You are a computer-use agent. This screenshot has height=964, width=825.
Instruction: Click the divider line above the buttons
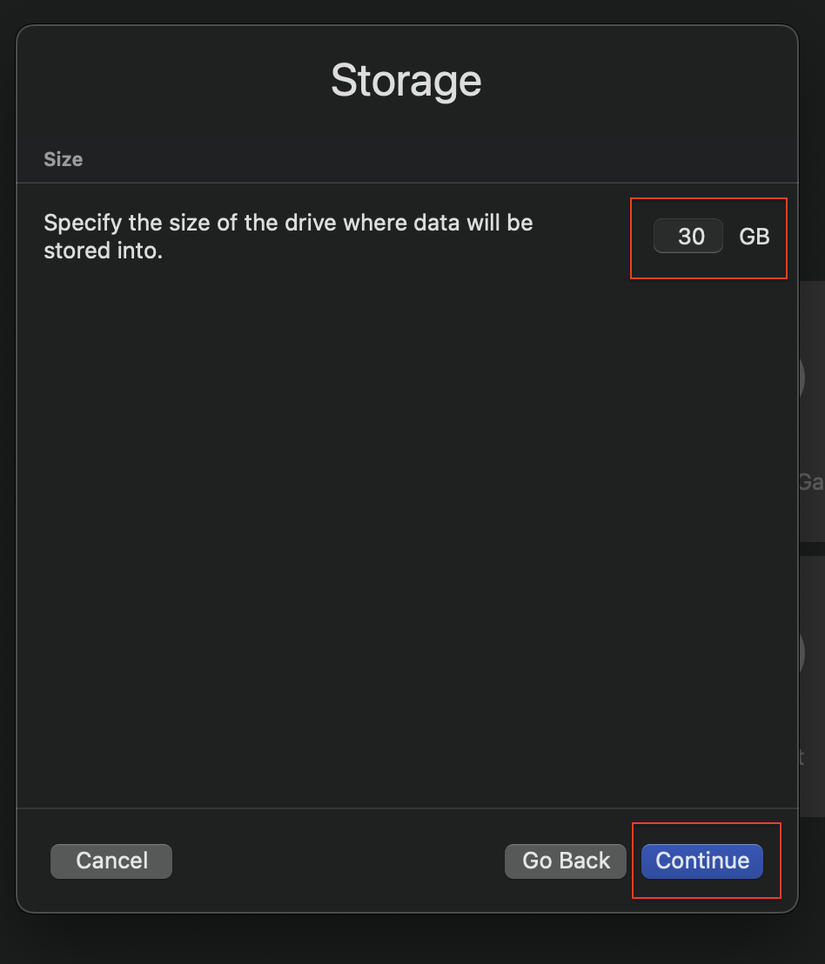coord(400,808)
